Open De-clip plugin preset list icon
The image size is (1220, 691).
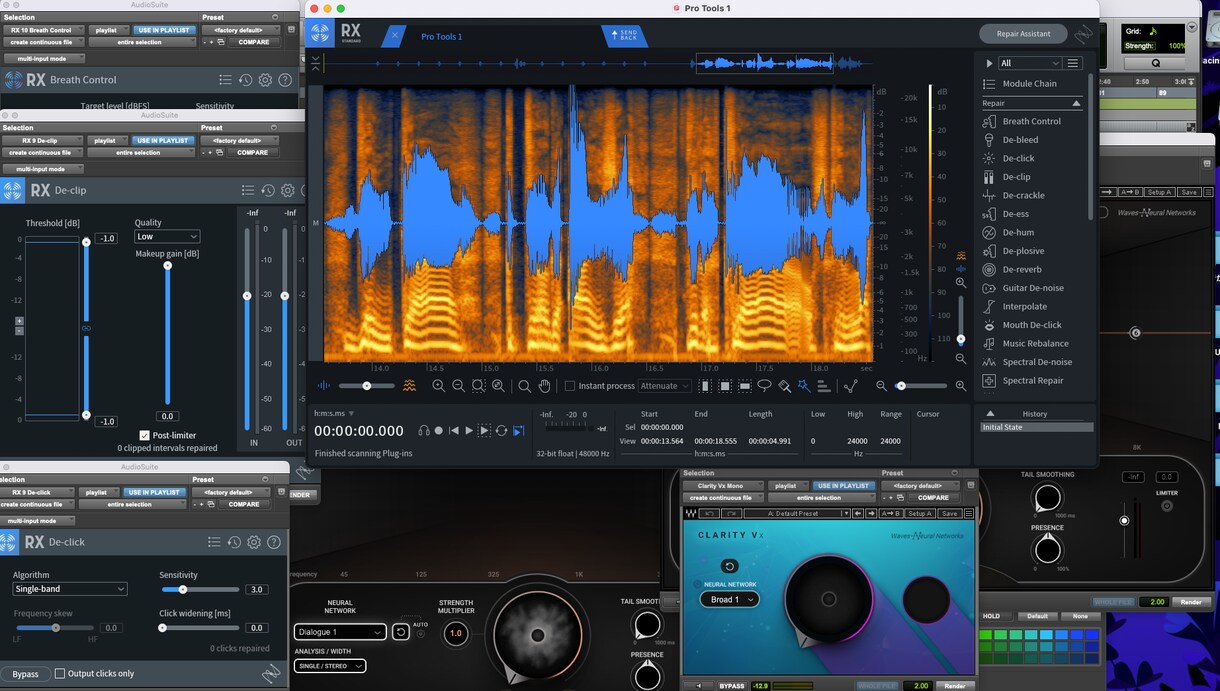coord(248,190)
